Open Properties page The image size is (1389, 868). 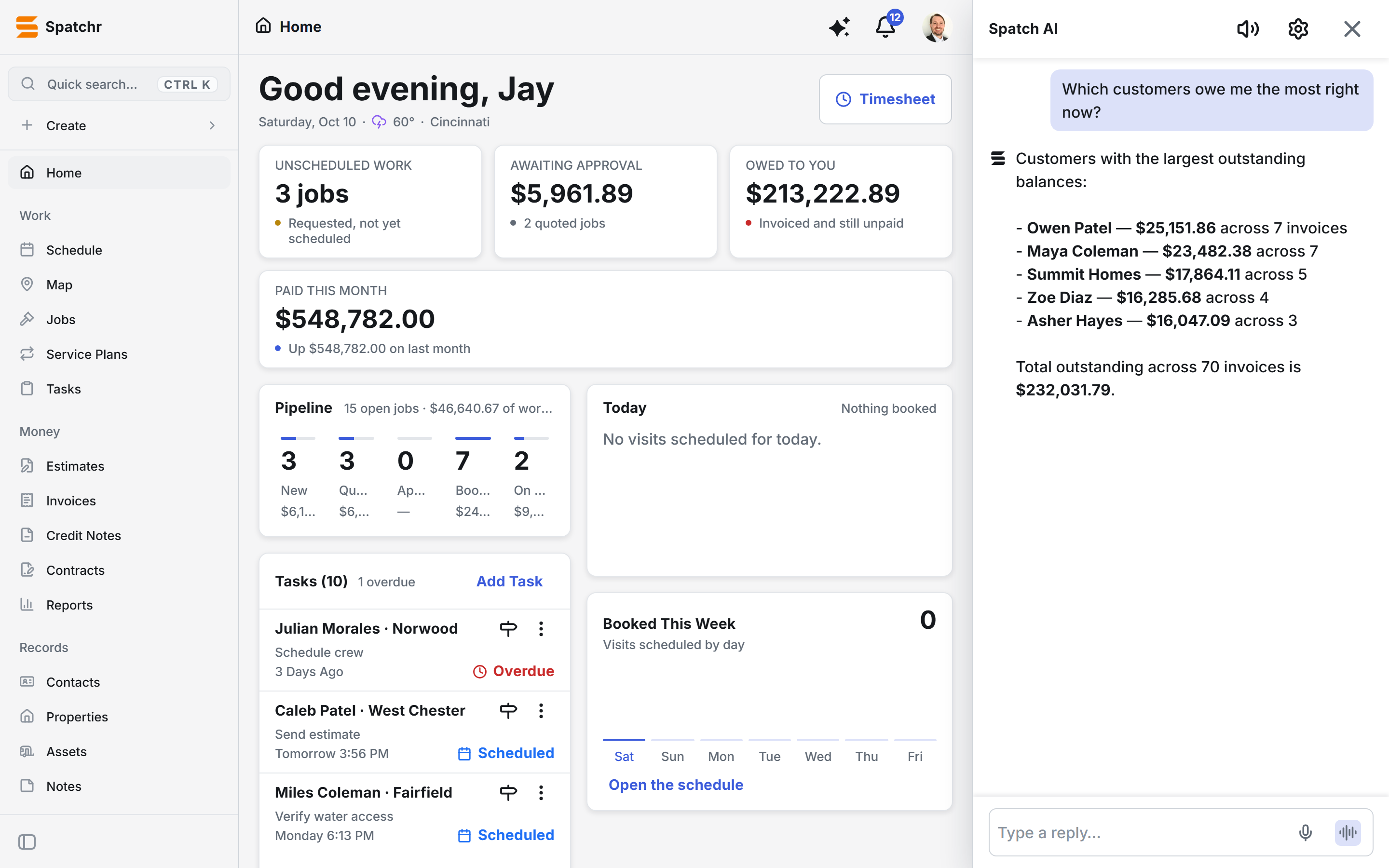pos(119,717)
